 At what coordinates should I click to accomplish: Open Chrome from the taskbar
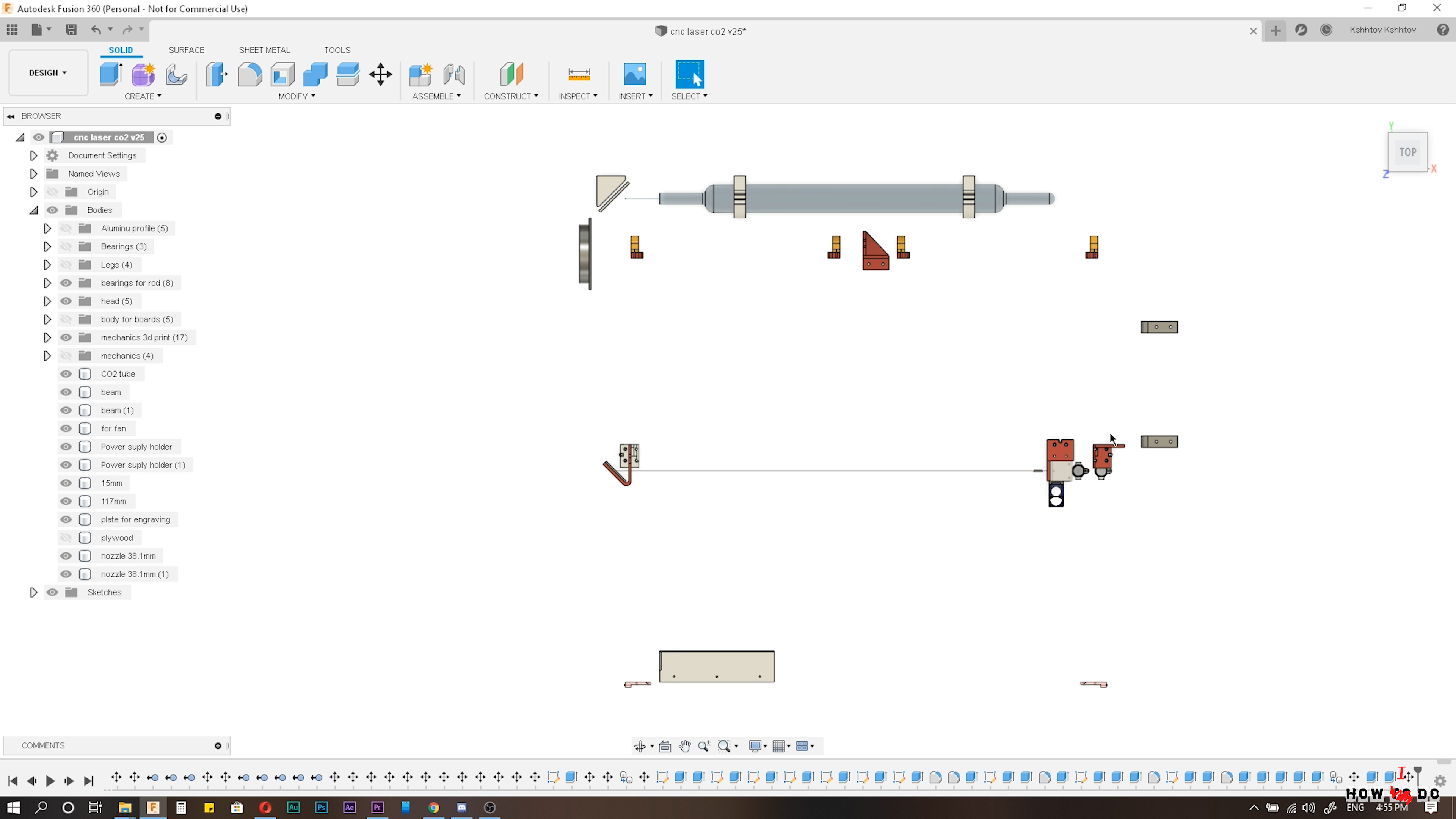433,807
